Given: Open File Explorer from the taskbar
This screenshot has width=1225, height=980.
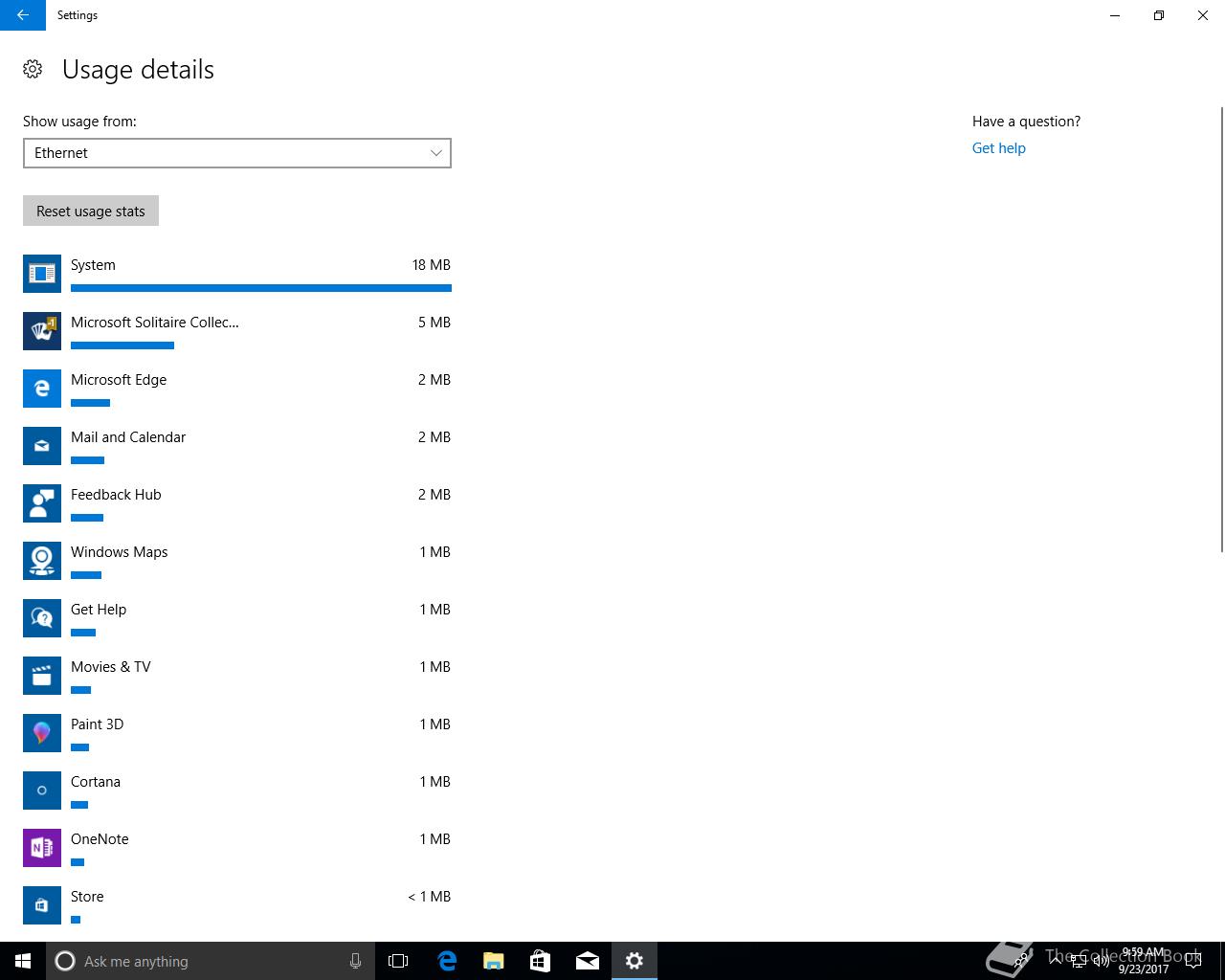Looking at the screenshot, I should (494, 961).
